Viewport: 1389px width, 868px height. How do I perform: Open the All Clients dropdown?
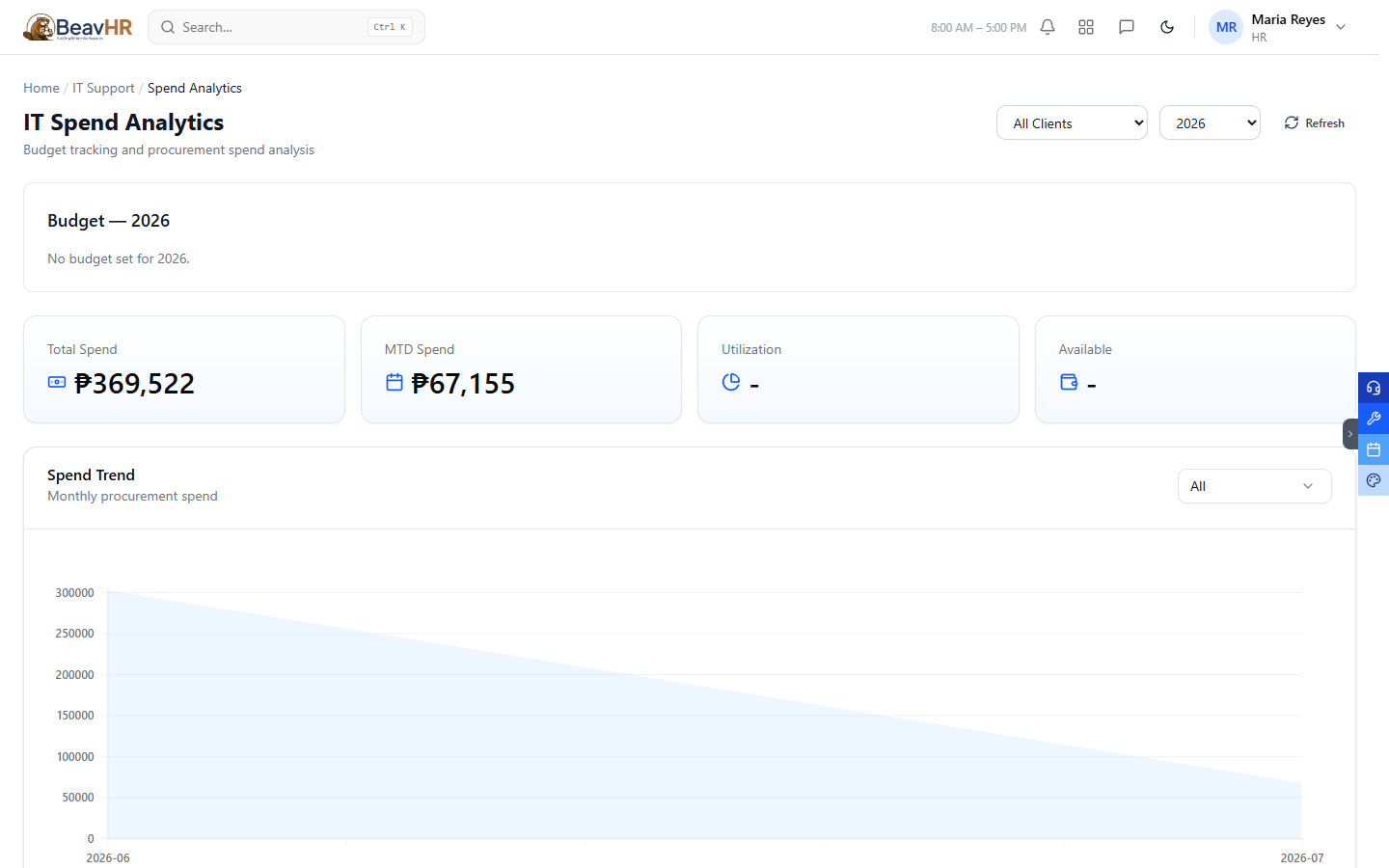tap(1072, 122)
